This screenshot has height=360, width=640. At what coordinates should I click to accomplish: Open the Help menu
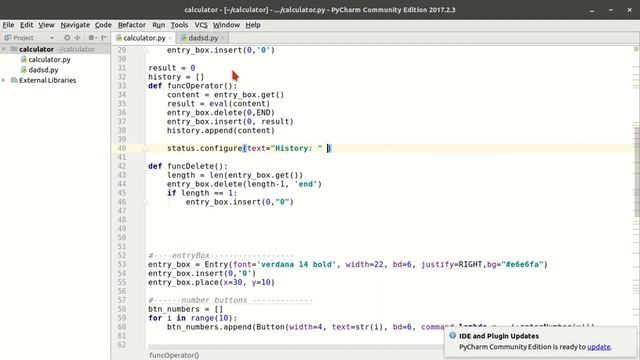tap(253, 25)
